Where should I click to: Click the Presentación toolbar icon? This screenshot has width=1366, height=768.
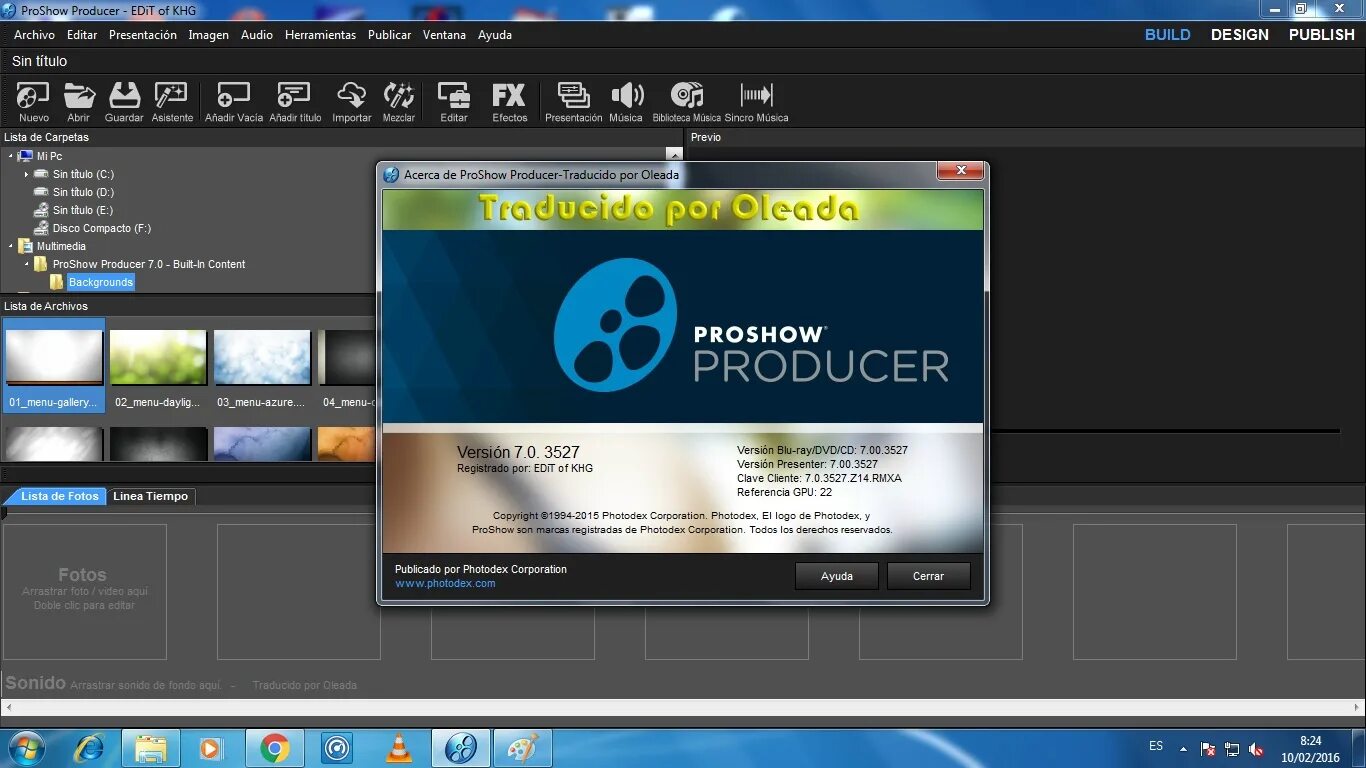pyautogui.click(x=574, y=101)
